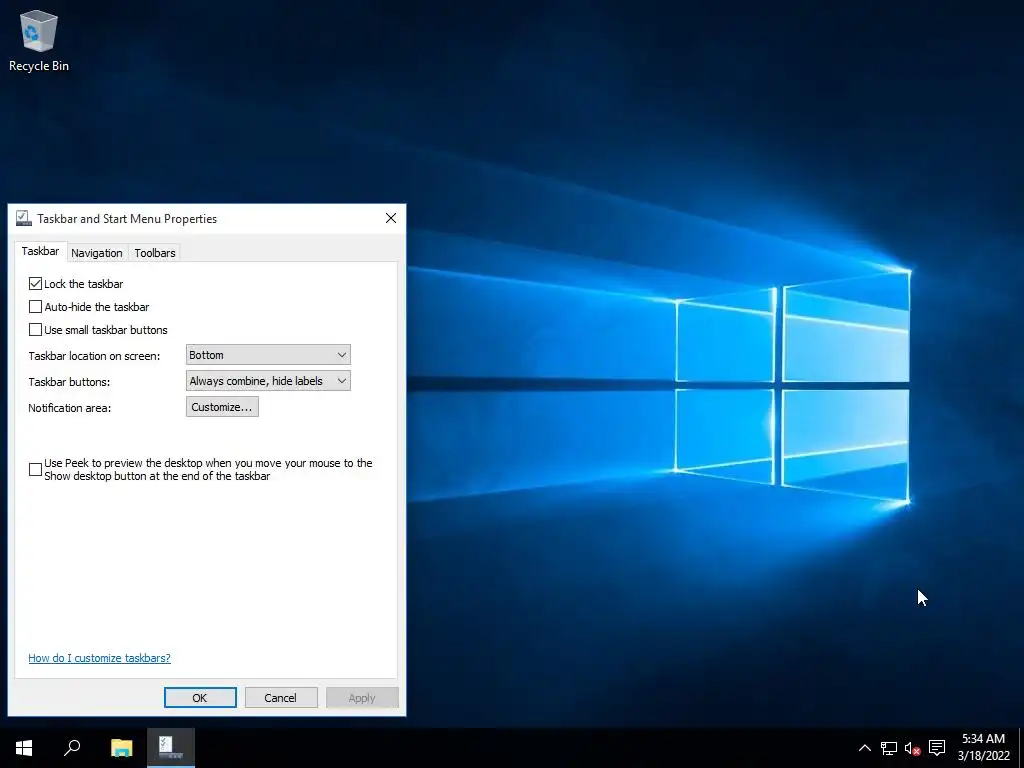Screen dimensions: 1024x768
Task: Switch to the Toolbars tab
Action: pos(155,253)
